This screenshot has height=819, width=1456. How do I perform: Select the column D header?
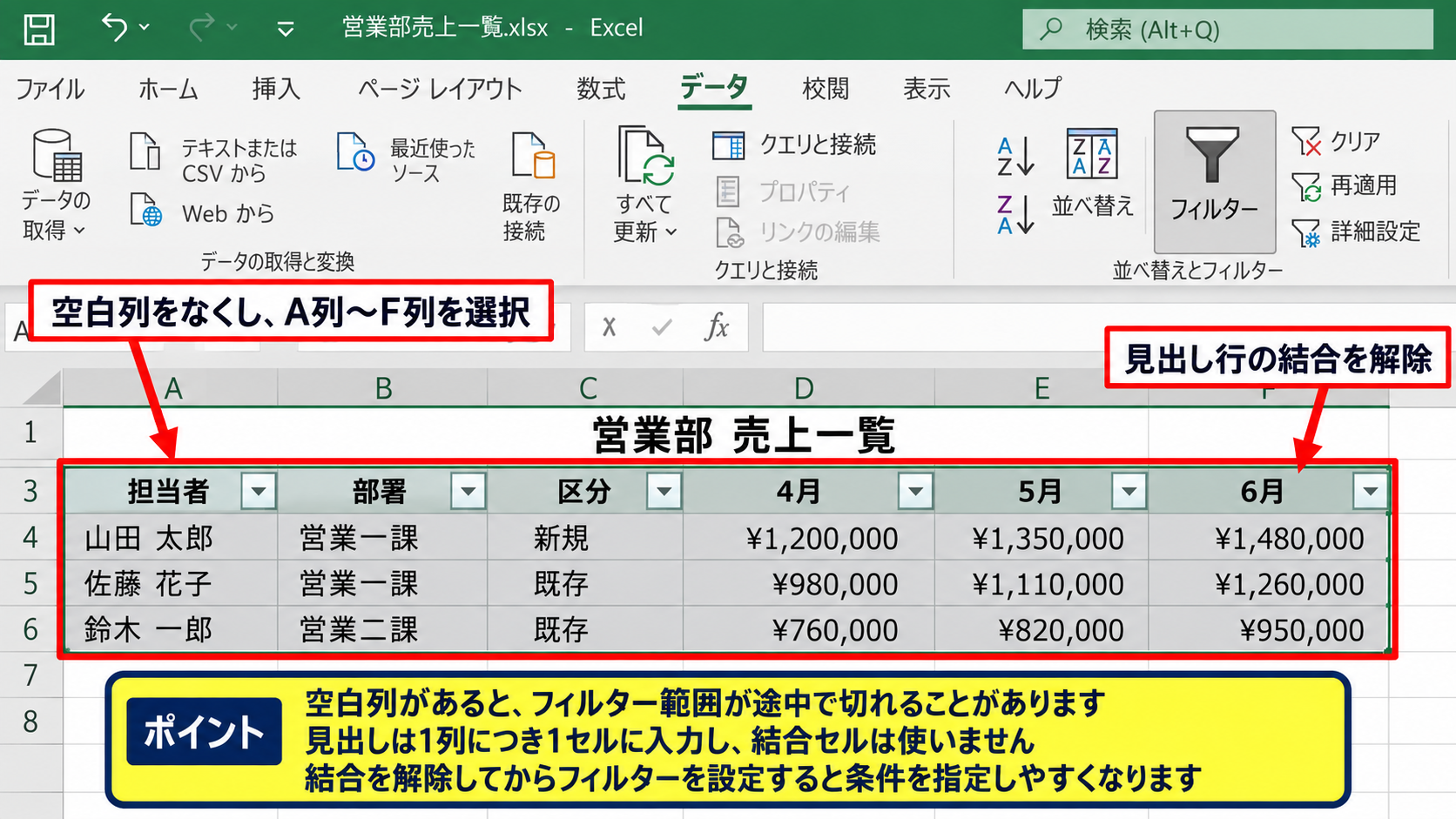point(809,388)
